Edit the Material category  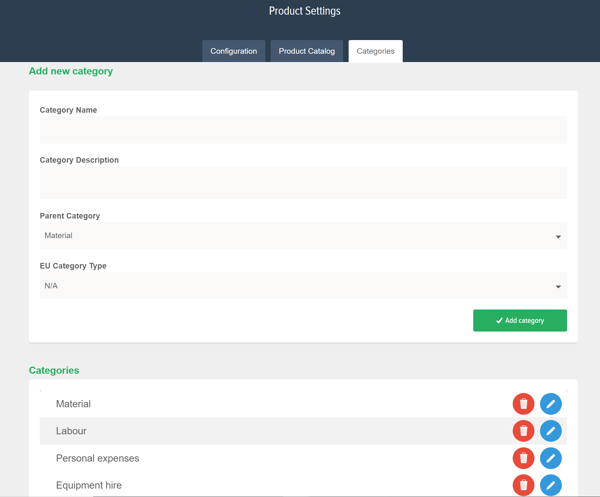click(551, 404)
